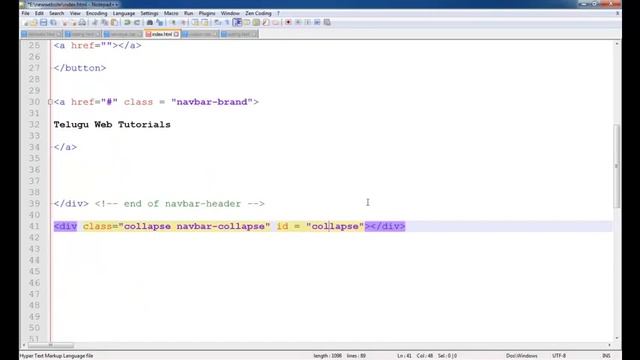Viewport: 640px width, 360px height.
Task: Open the Zen Coding menu
Action: click(258, 13)
